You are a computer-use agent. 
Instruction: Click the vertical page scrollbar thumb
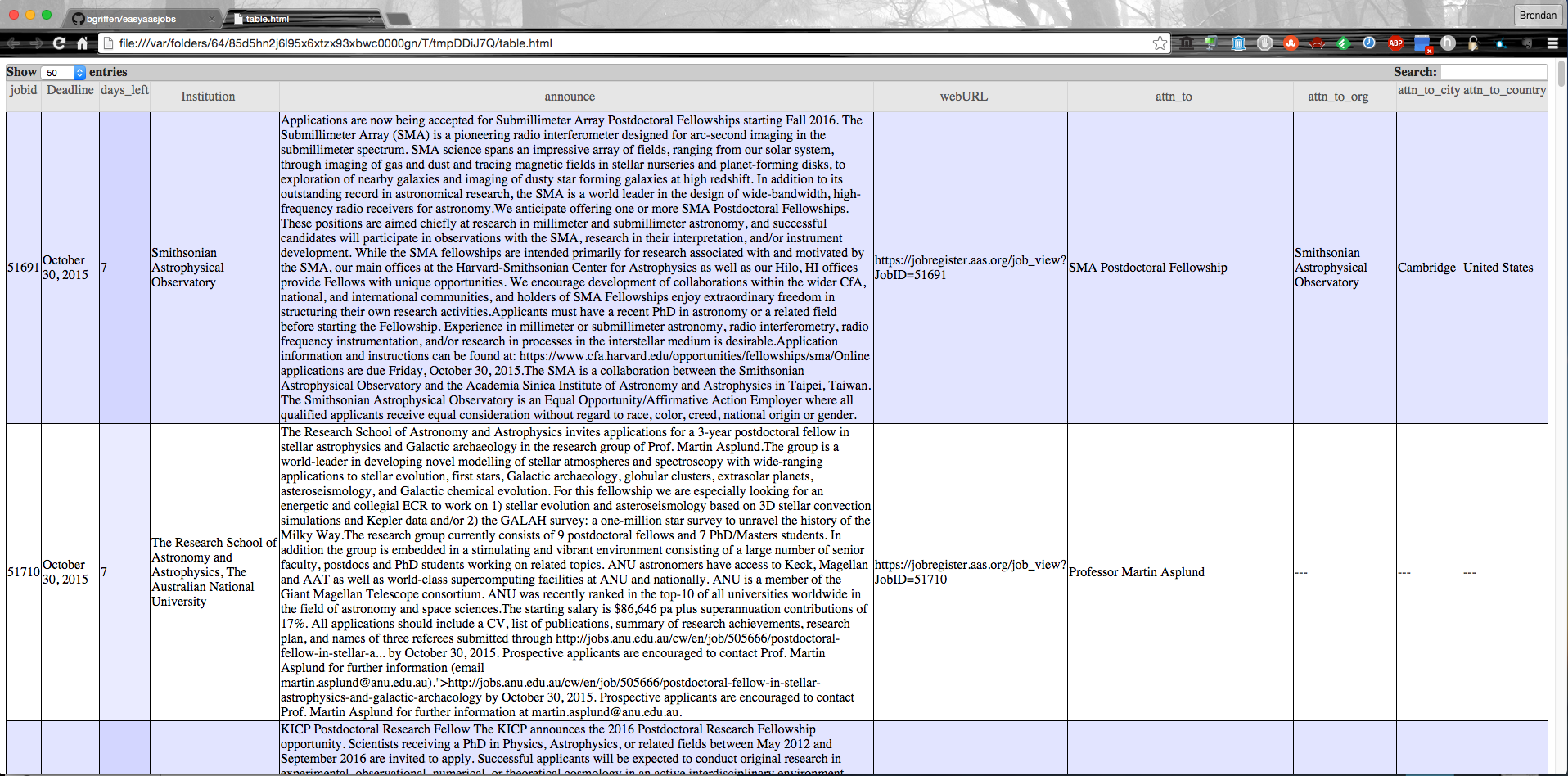(1562, 74)
